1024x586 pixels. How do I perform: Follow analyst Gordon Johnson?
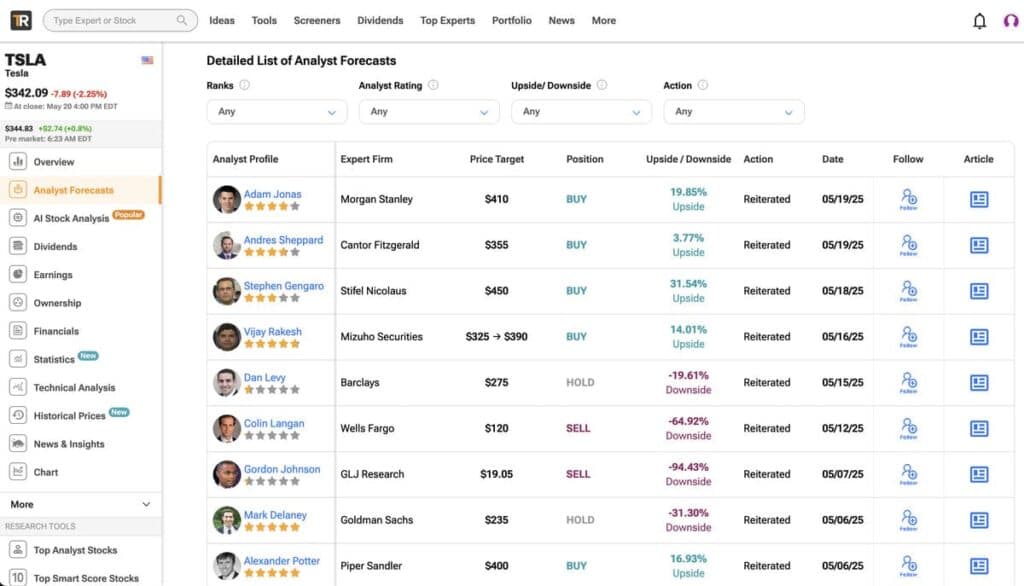(x=908, y=474)
